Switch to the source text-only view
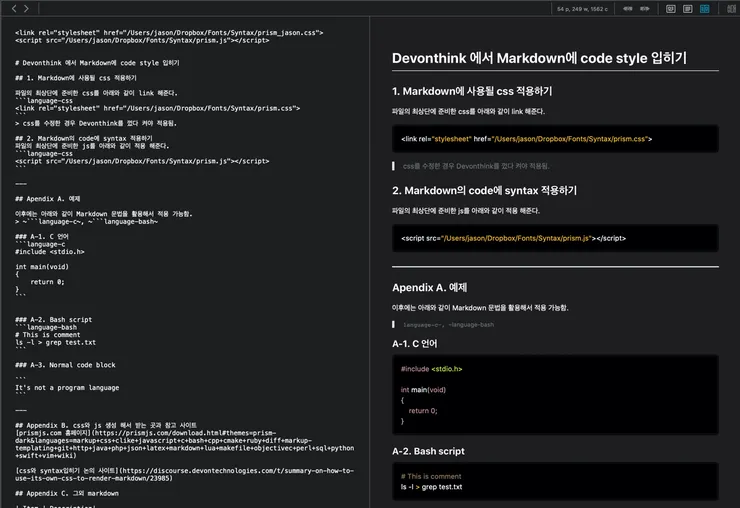The height and width of the screenshot is (508, 740). click(688, 9)
